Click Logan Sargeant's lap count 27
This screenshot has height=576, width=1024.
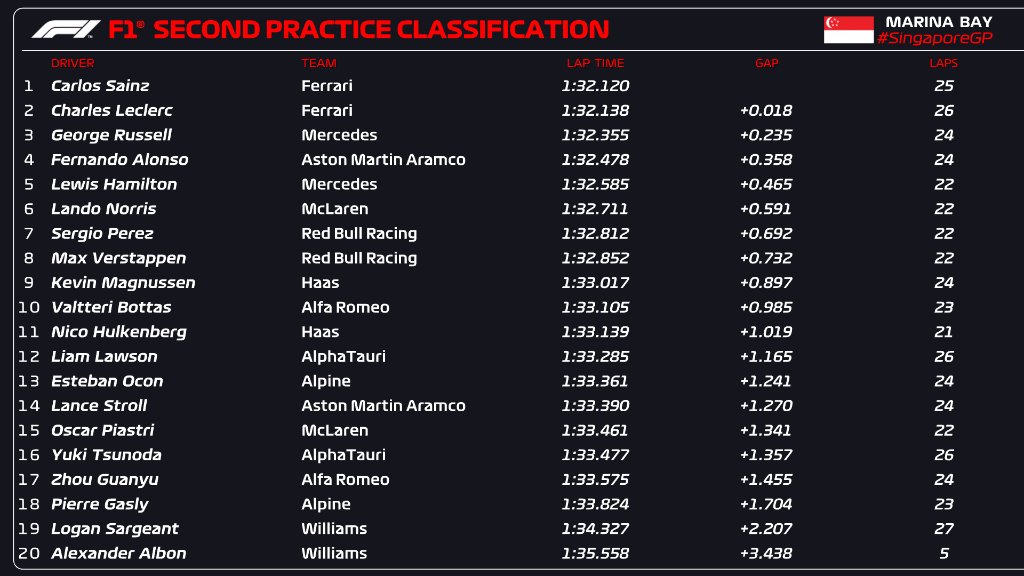(x=943, y=528)
